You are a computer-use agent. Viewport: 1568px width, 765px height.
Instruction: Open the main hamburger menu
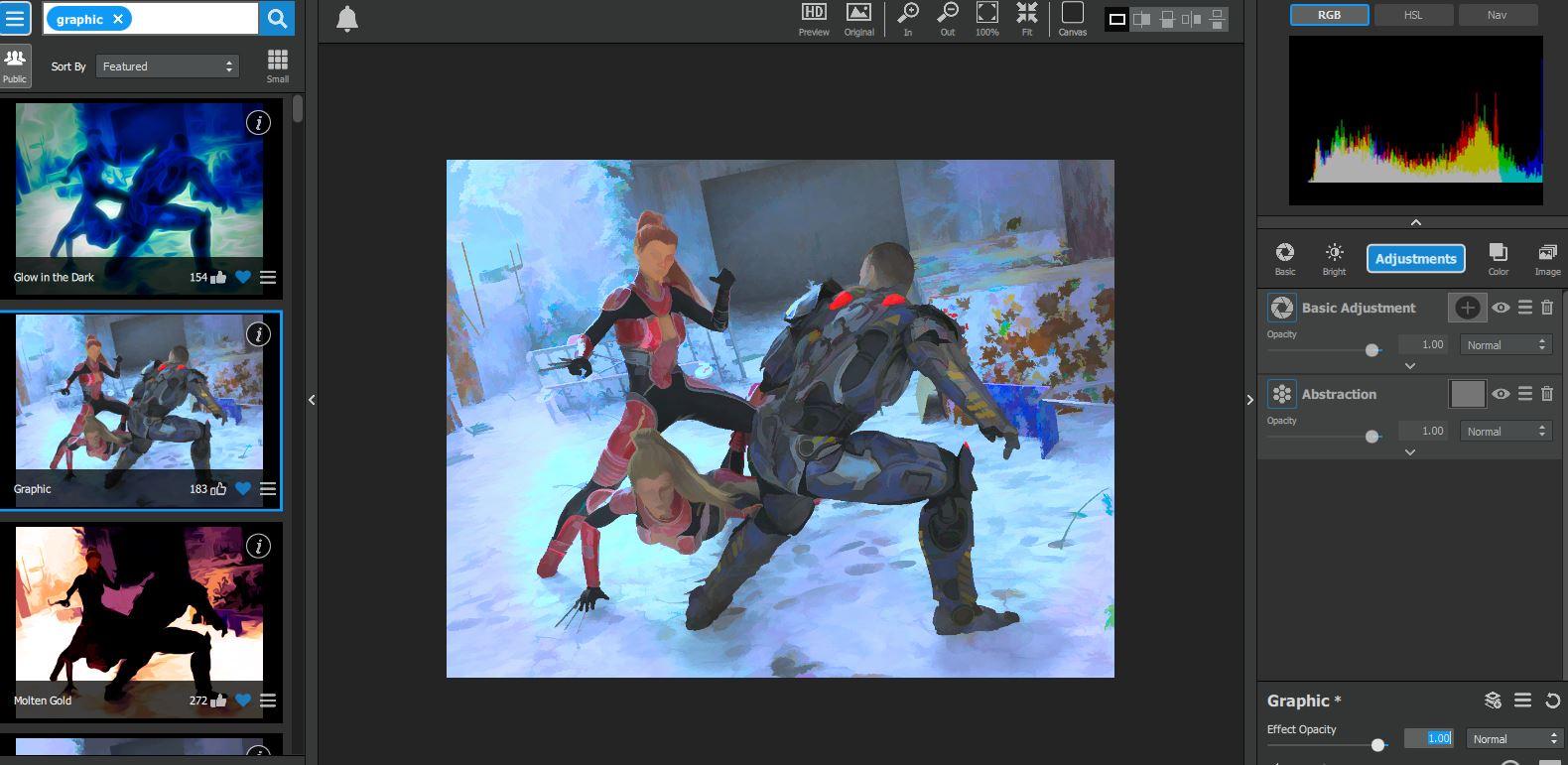[16, 18]
